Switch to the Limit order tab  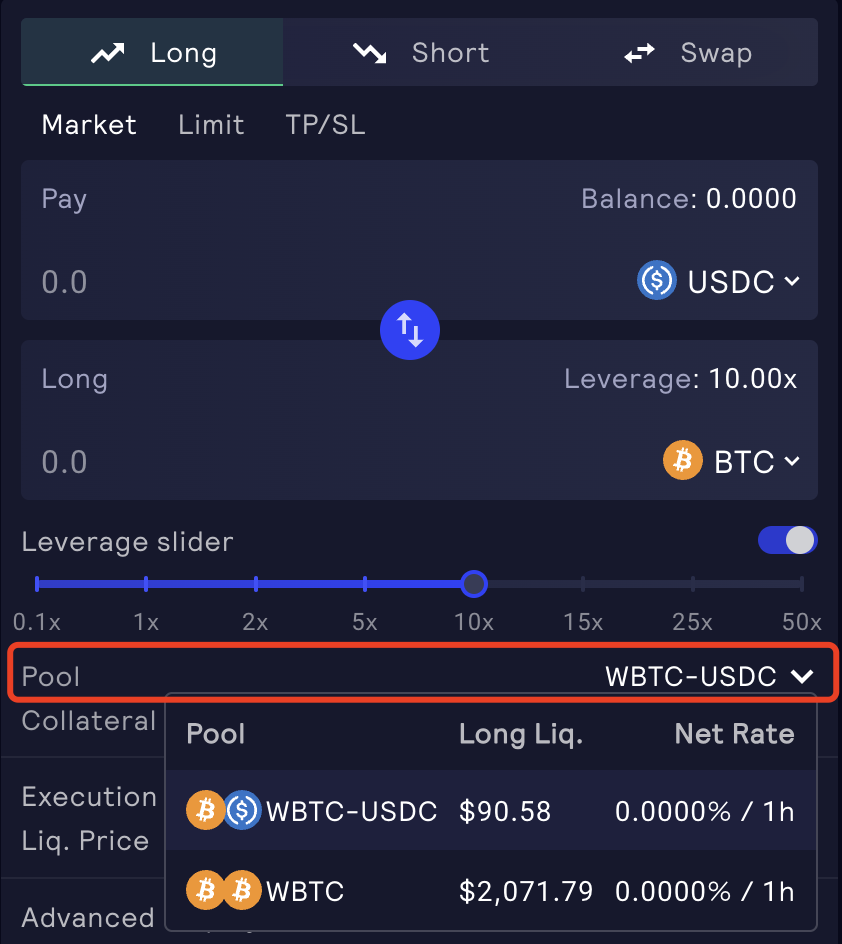click(211, 125)
